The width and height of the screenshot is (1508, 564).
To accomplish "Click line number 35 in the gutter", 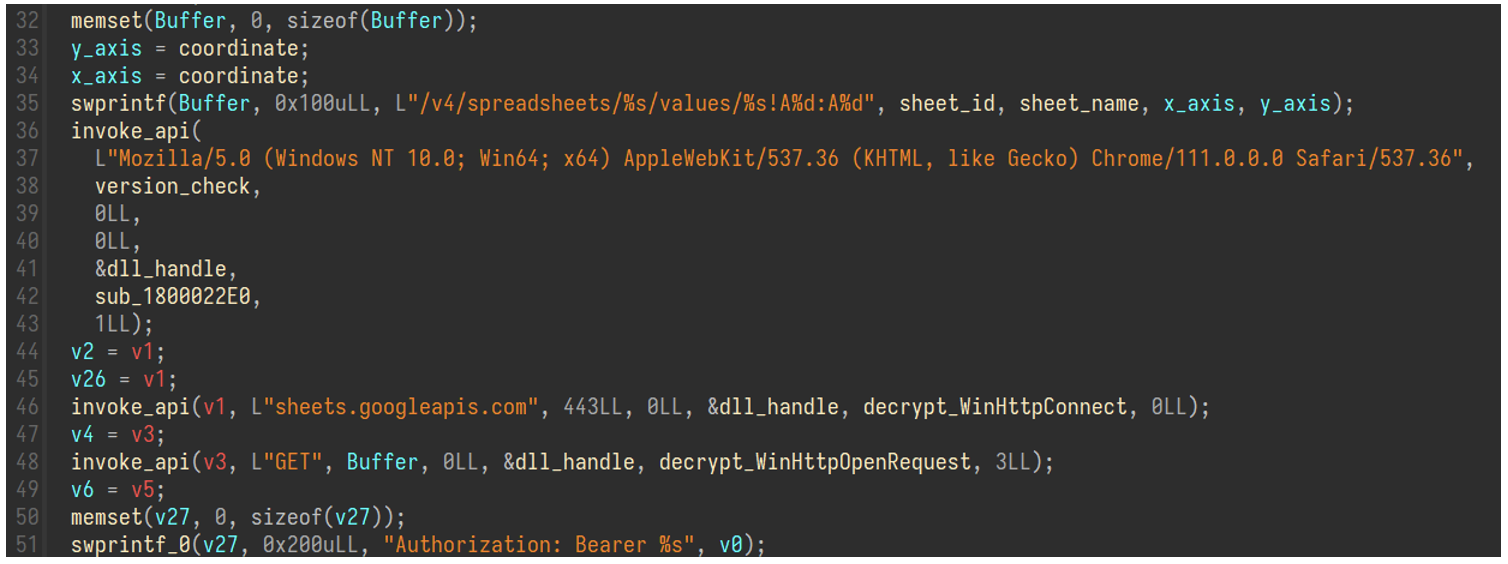I will [x=27, y=103].
